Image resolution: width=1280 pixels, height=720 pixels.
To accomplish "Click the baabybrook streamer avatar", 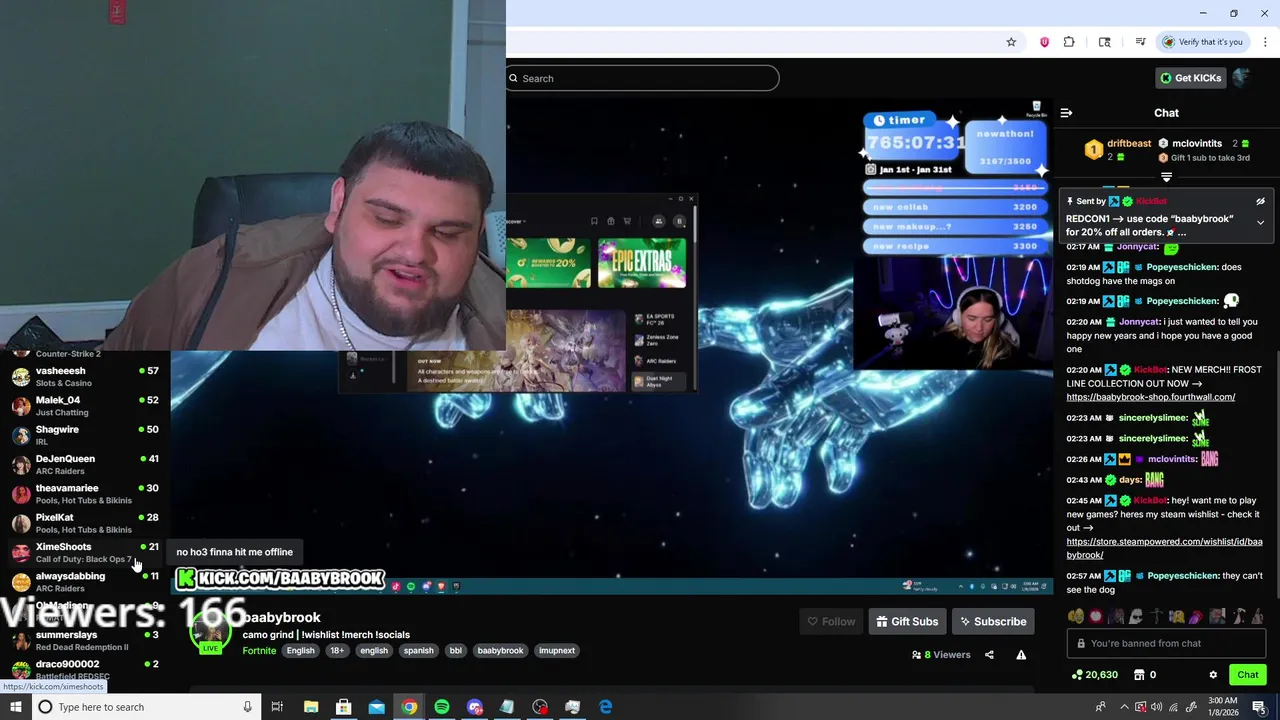I will coord(211,631).
